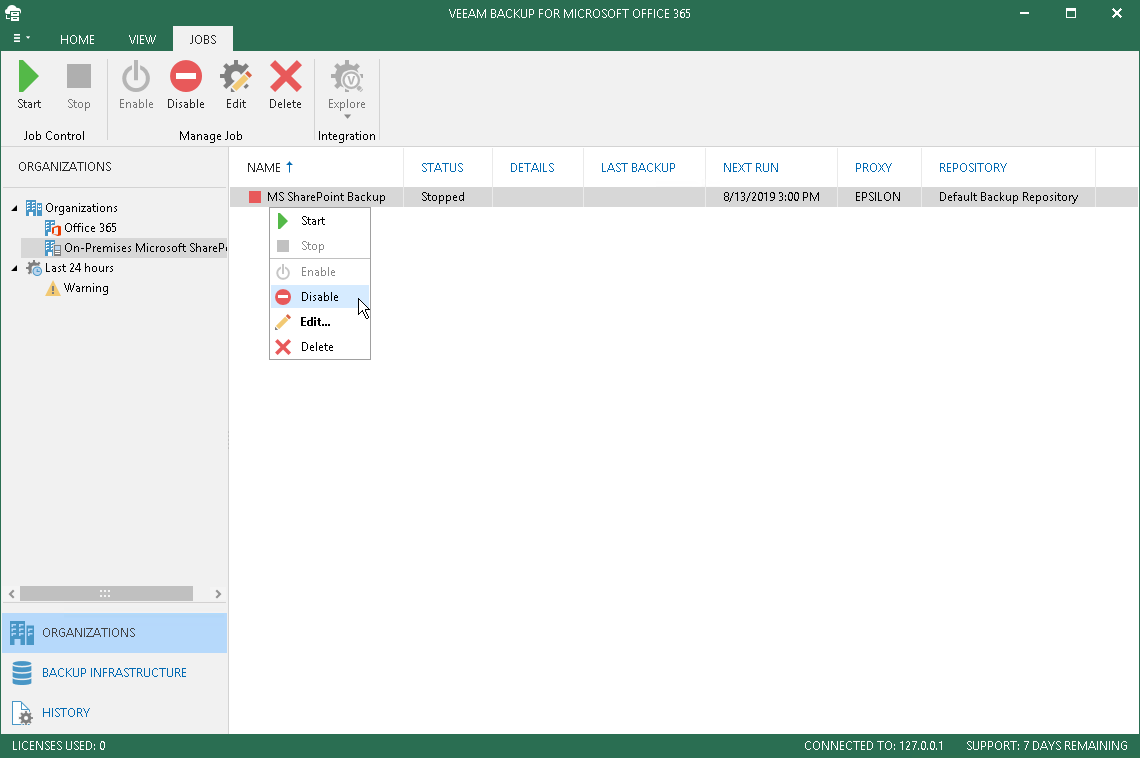Switch to the VIEW tab

[142, 39]
